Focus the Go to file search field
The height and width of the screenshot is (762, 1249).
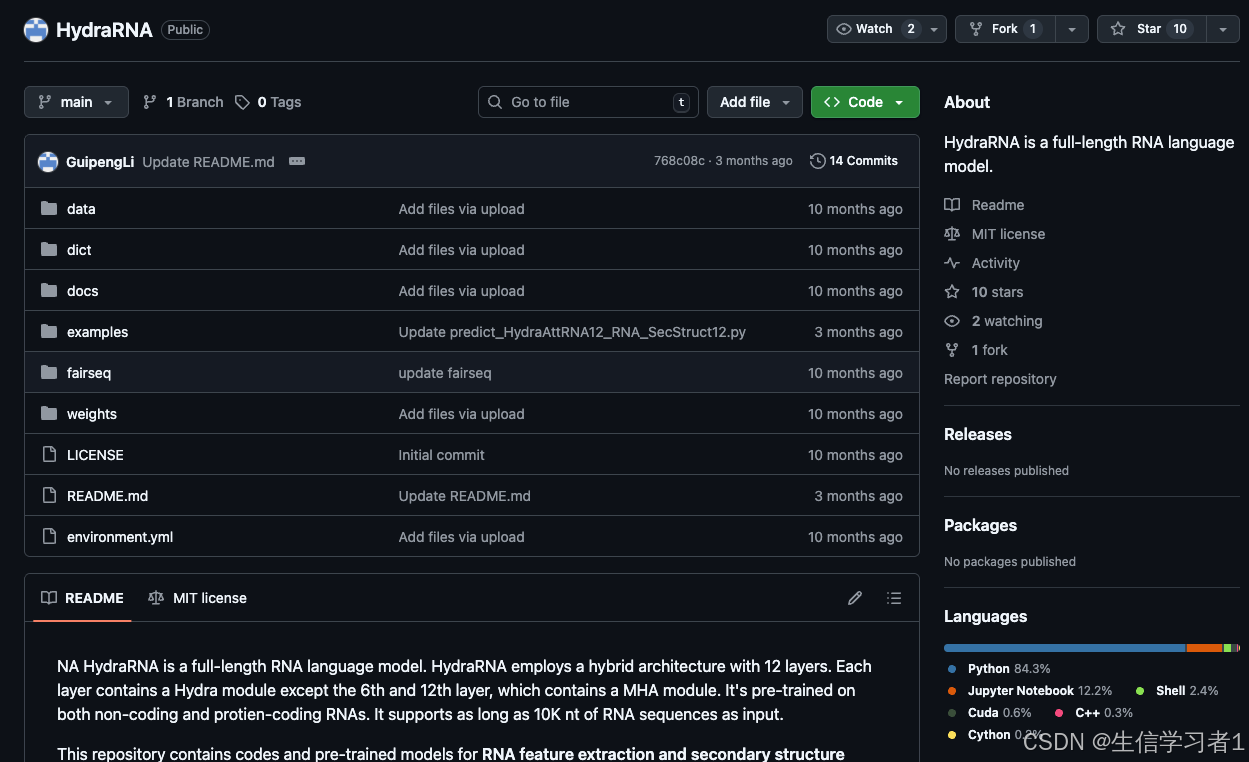[x=588, y=102]
